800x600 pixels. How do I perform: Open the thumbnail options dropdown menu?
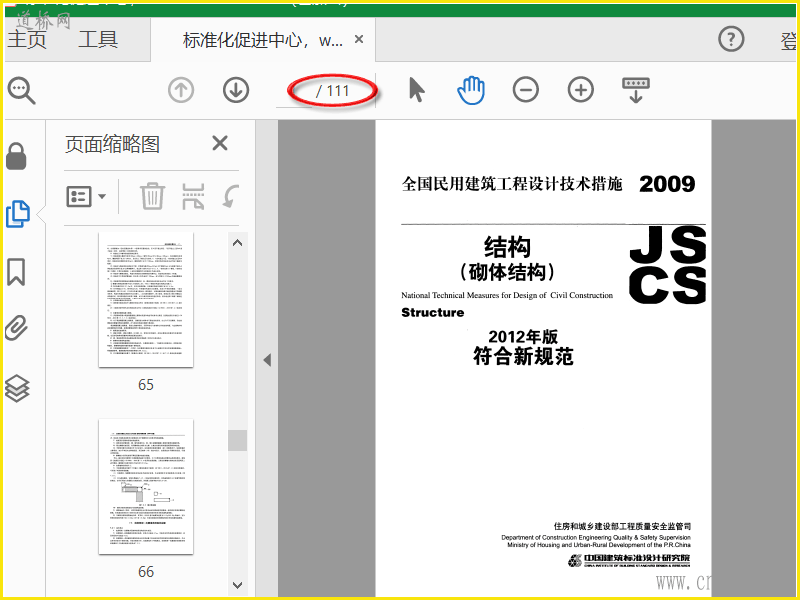tap(86, 196)
